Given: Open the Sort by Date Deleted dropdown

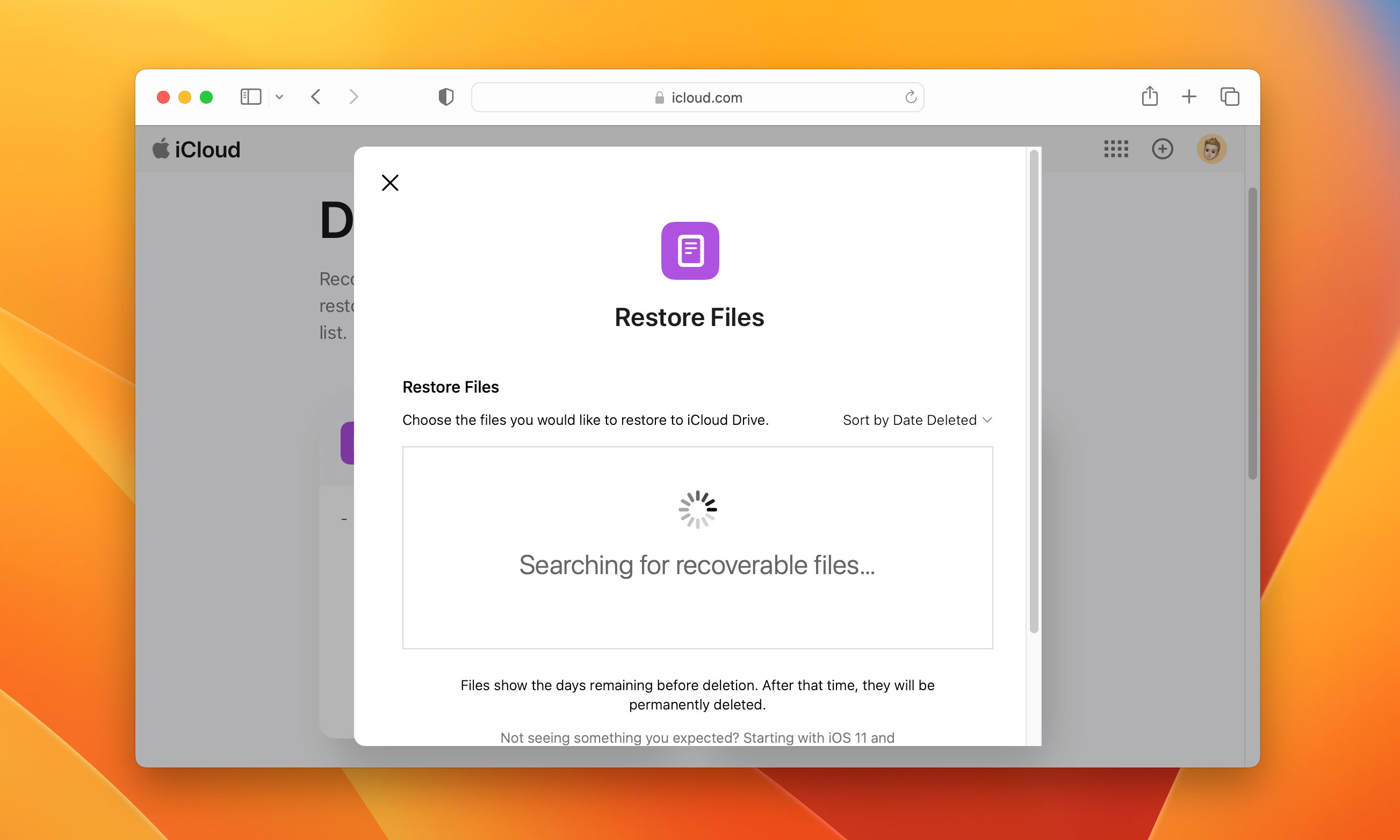Looking at the screenshot, I should [x=916, y=420].
